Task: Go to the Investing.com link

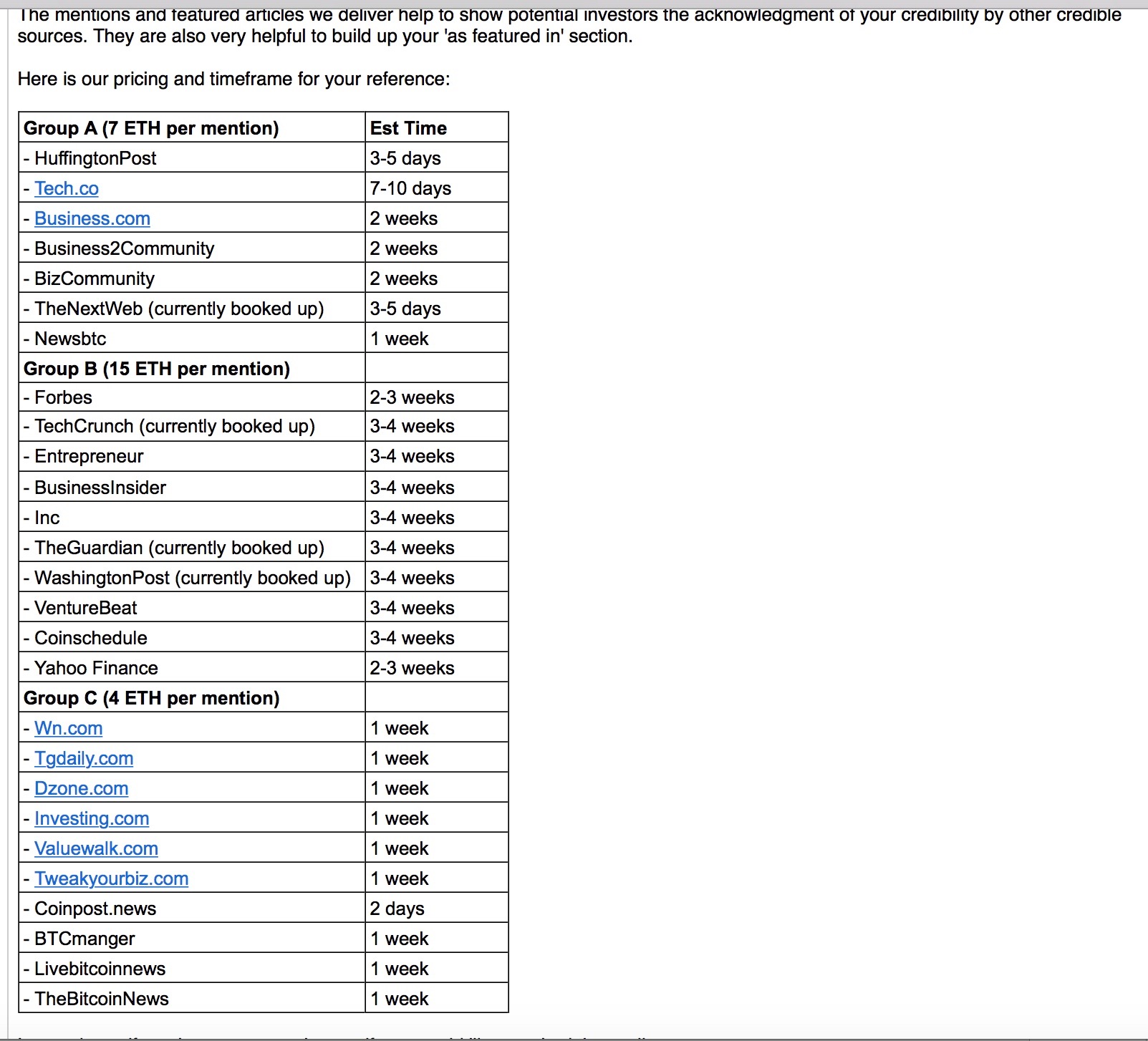Action: click(92, 818)
